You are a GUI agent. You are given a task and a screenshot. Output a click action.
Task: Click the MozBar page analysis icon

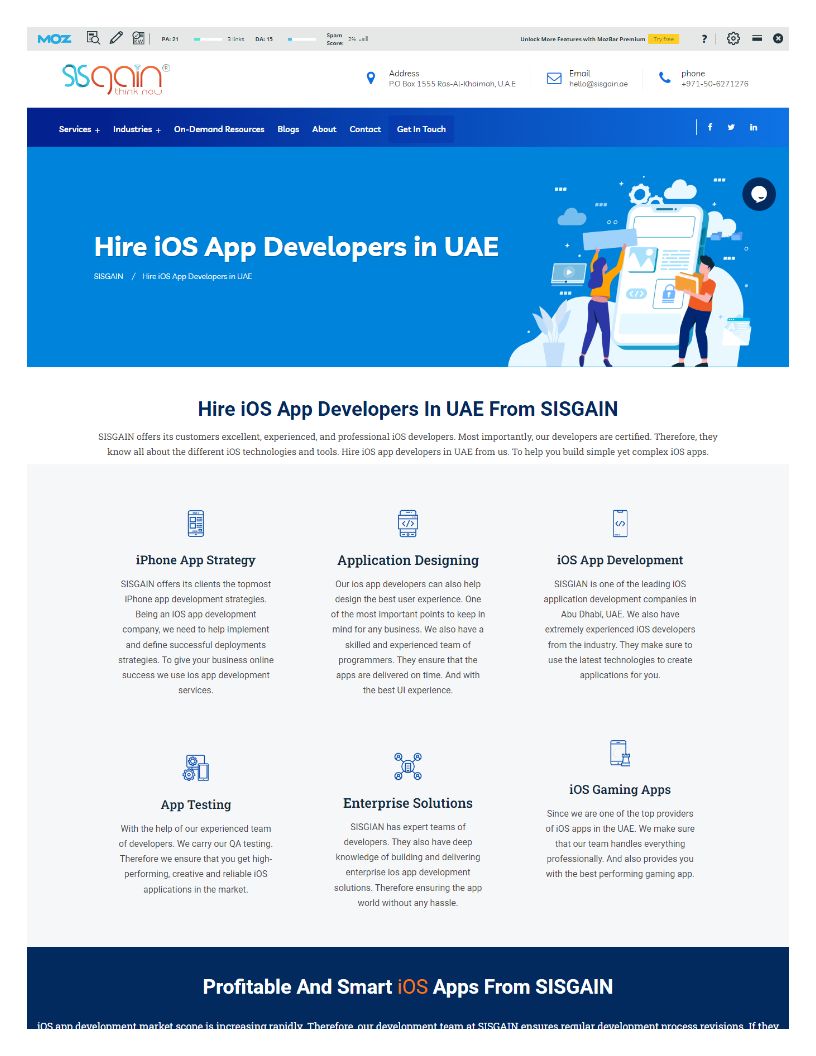click(x=93, y=38)
